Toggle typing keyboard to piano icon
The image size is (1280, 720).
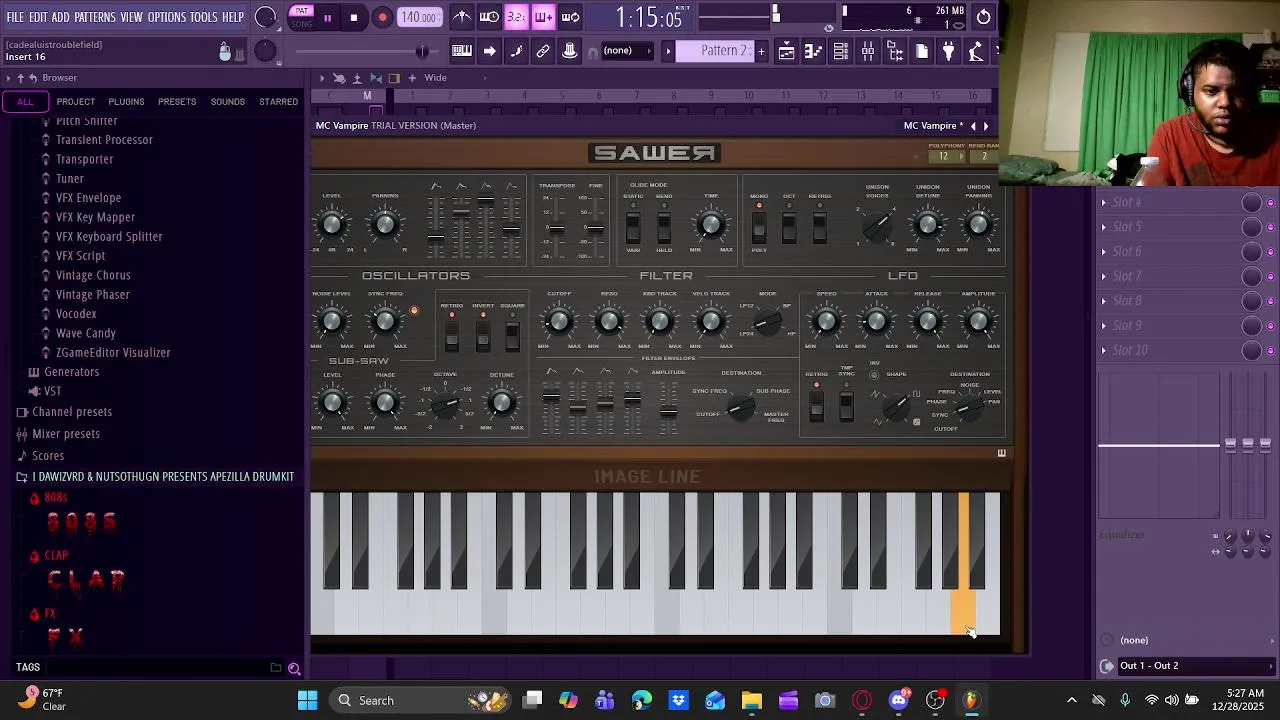click(x=462, y=51)
